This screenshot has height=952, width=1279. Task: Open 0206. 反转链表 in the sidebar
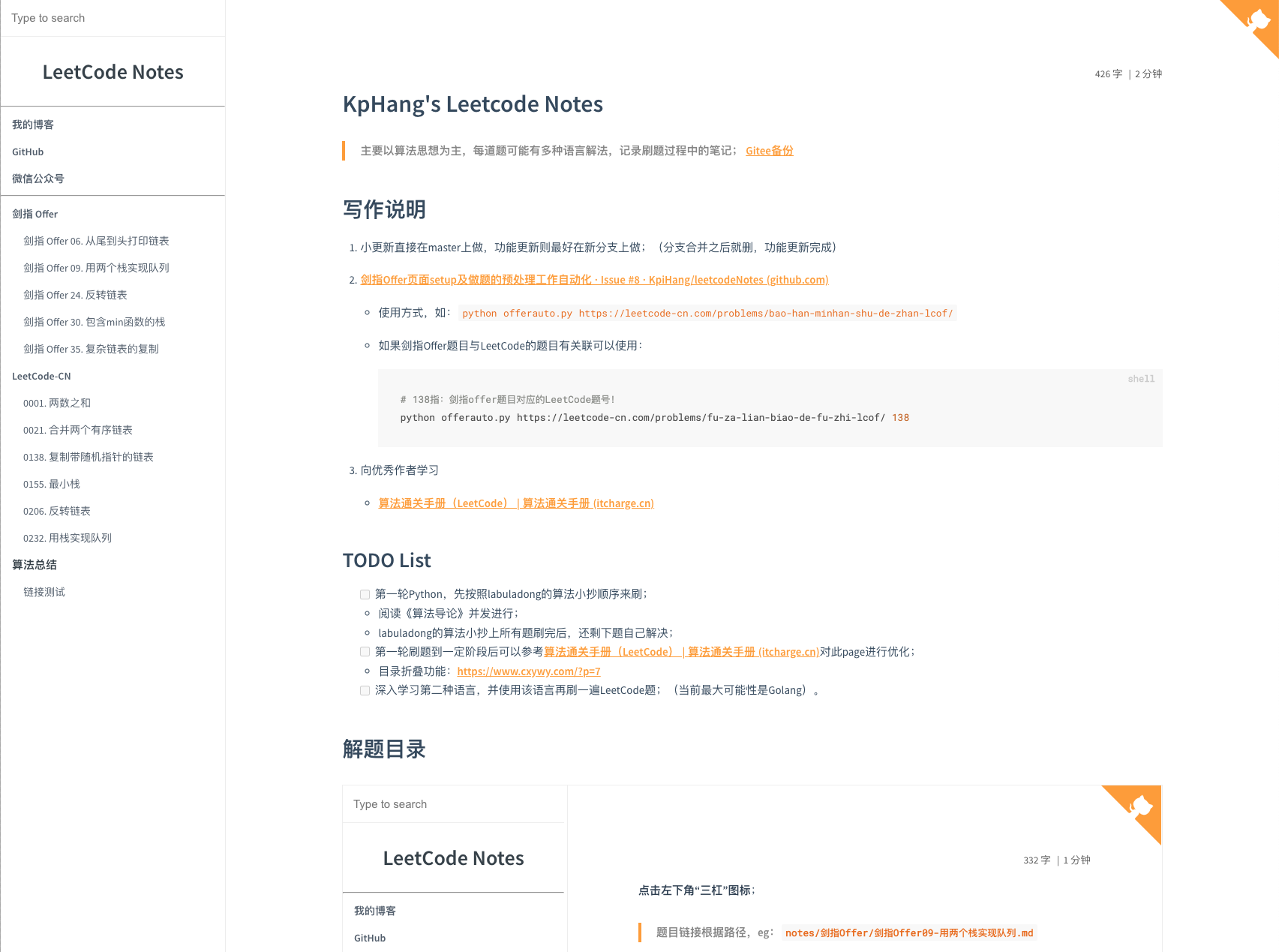57,511
